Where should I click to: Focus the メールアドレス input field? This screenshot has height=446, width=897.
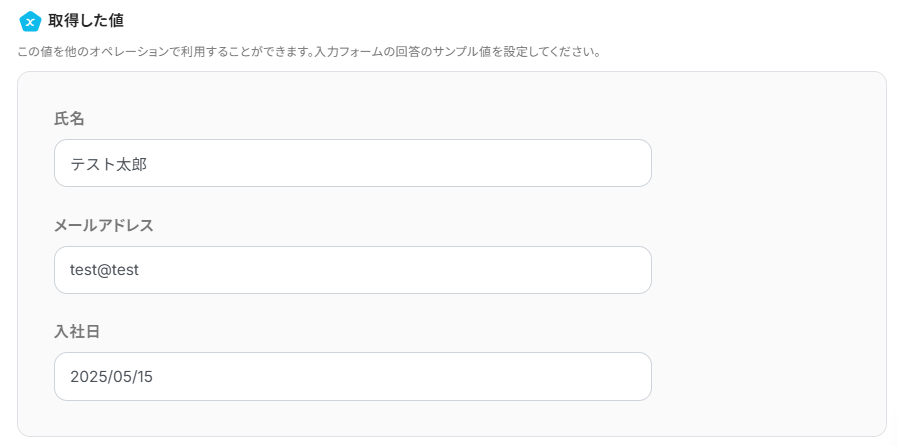click(352, 270)
